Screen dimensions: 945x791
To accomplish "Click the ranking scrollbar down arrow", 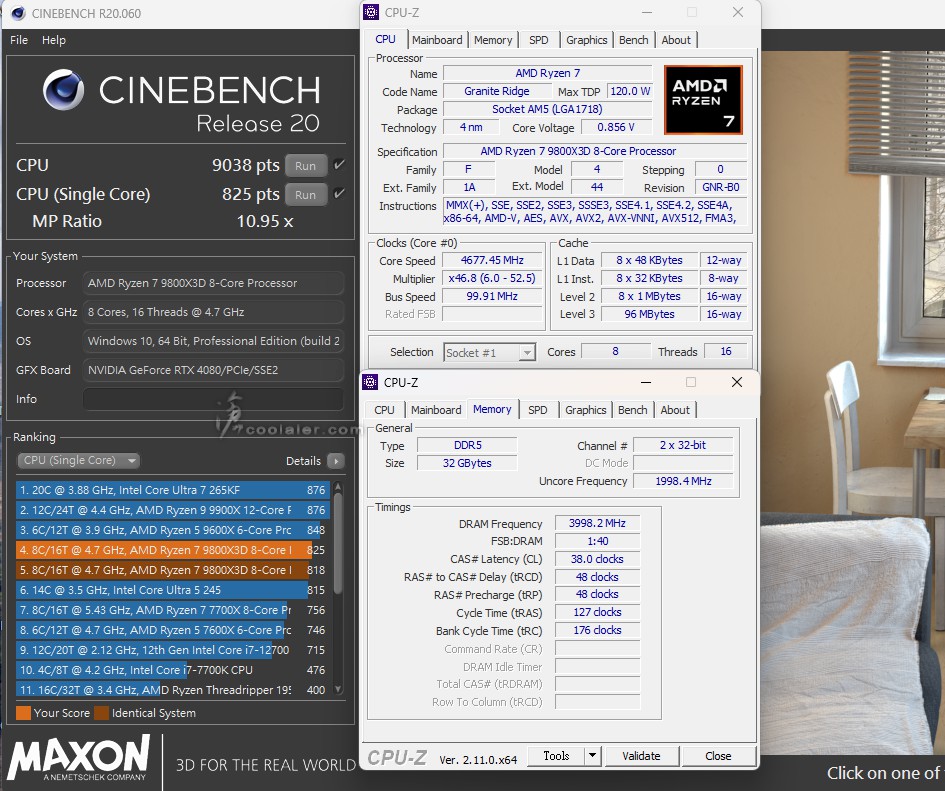I will (338, 689).
